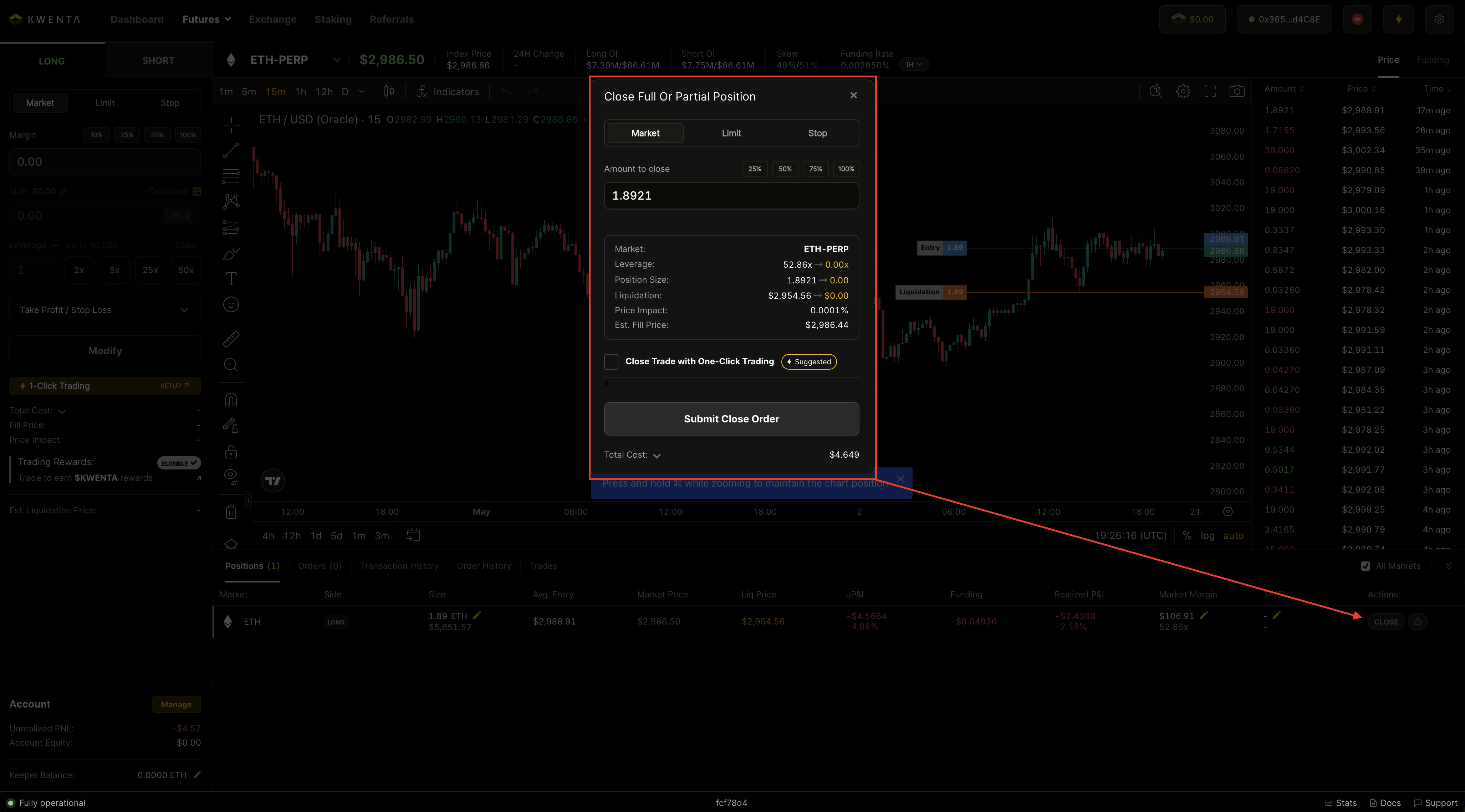Open the ETH-PERP market selector dropdown
The image size is (1465, 812).
pos(337,60)
